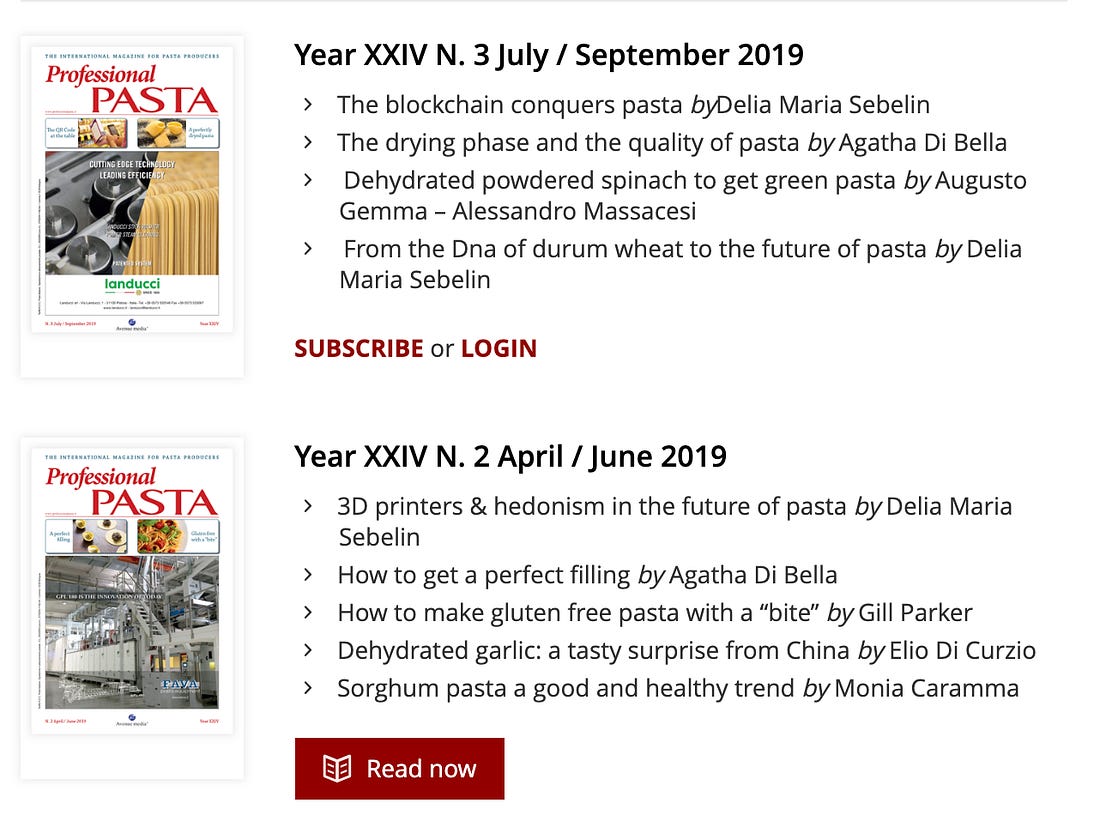Click How to make gluten free pasta title
The image size is (1100, 827).
578,612
